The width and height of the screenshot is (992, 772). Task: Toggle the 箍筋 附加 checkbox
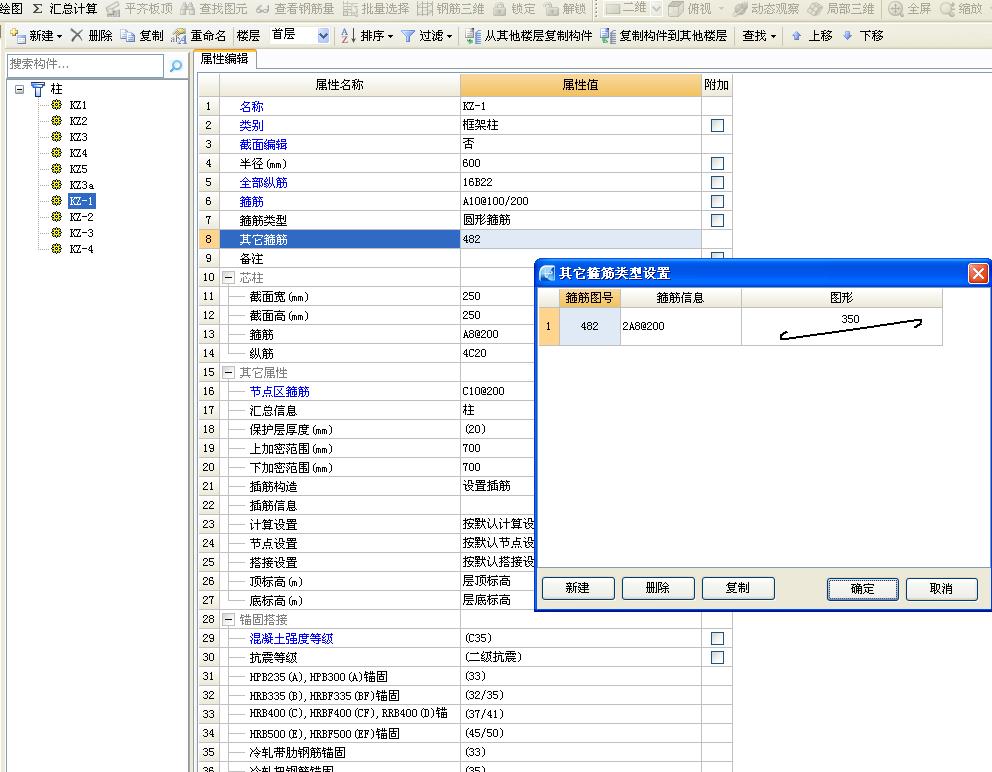pos(717,201)
